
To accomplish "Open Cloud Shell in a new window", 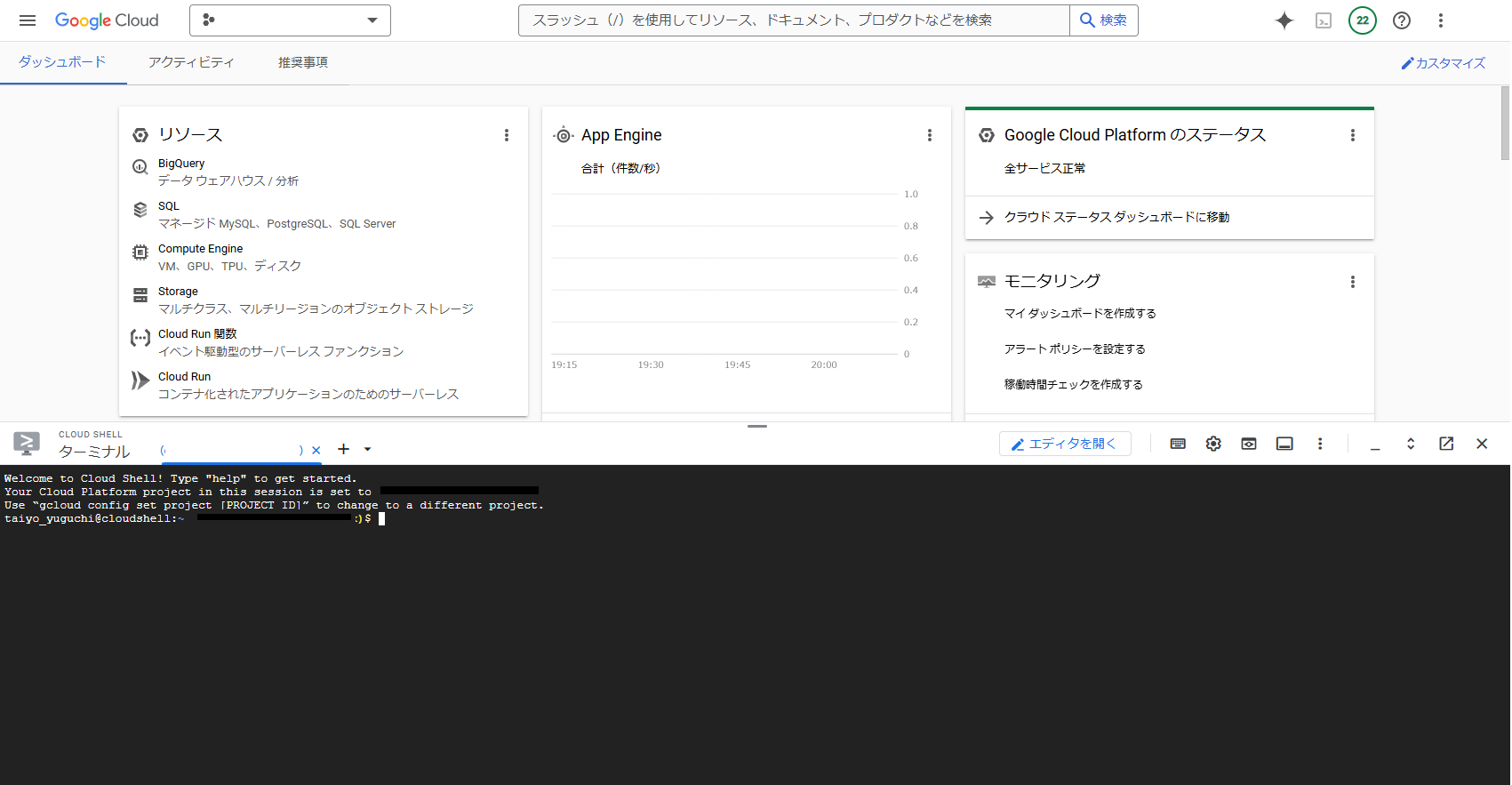I will tap(1446, 444).
